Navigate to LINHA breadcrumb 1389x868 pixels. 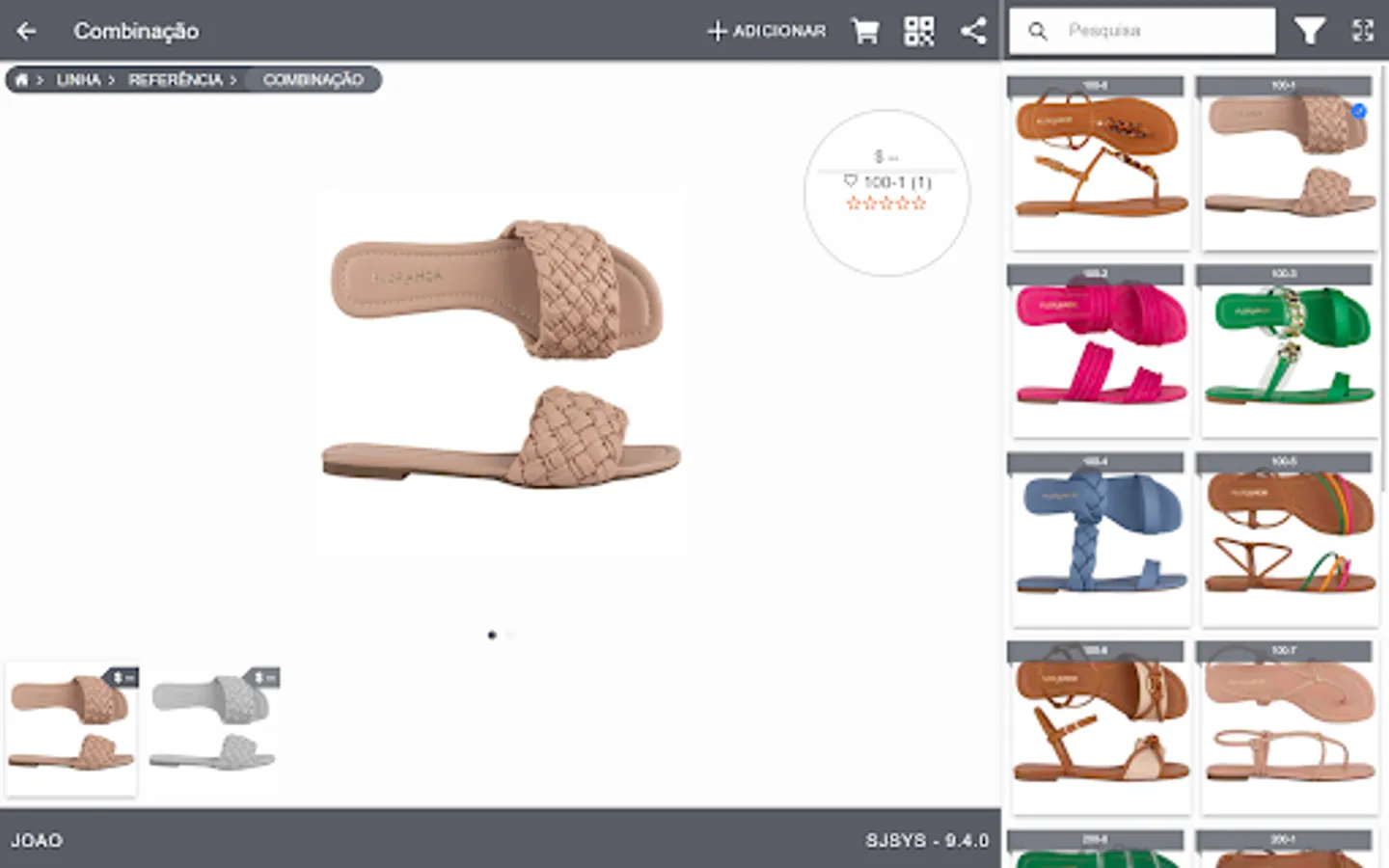coord(78,79)
